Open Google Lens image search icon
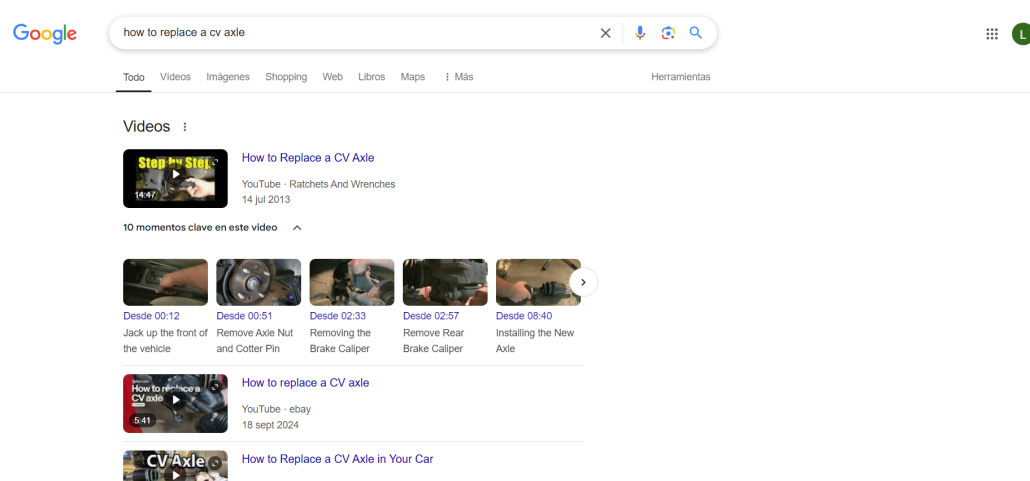Viewport: 1030px width, 481px height. coord(668,33)
